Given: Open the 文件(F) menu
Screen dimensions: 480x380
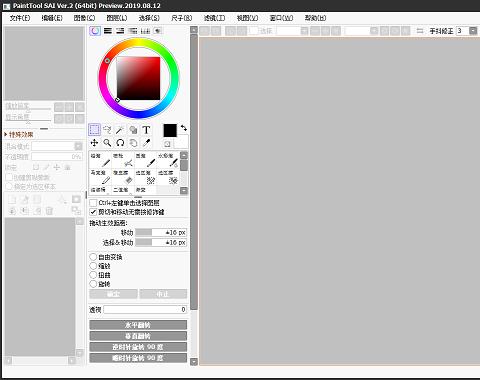Looking at the screenshot, I should click(20, 18).
